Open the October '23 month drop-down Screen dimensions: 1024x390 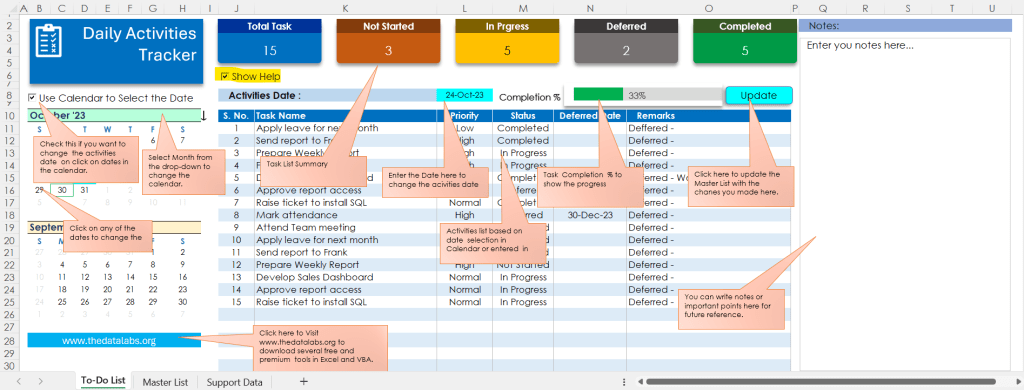coord(114,116)
